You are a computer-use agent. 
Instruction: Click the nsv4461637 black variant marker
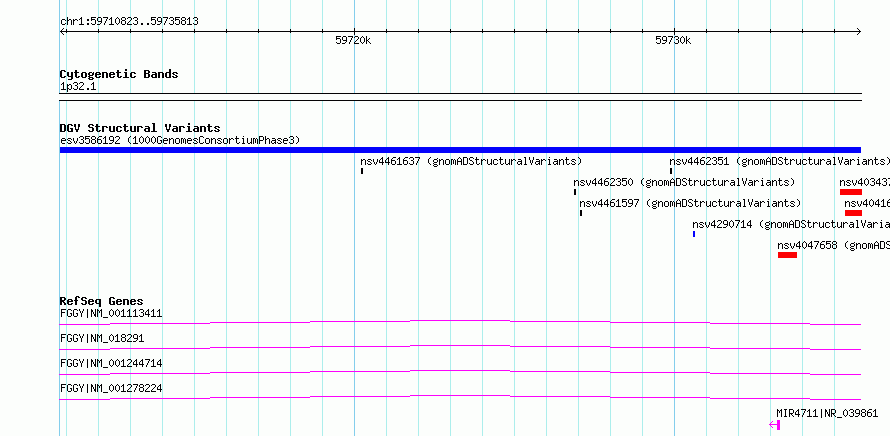[x=362, y=171]
